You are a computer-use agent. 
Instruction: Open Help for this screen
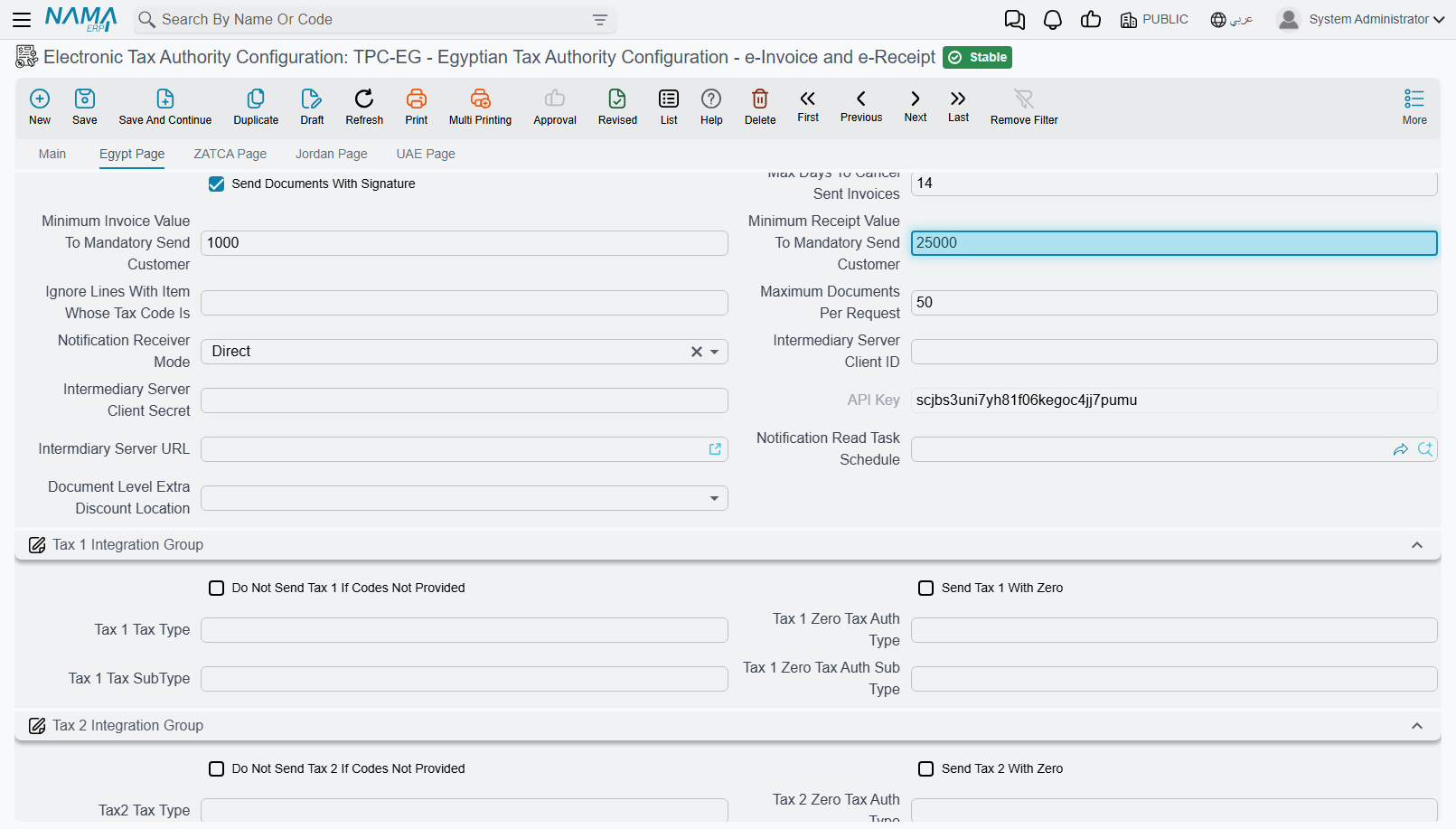click(x=711, y=99)
